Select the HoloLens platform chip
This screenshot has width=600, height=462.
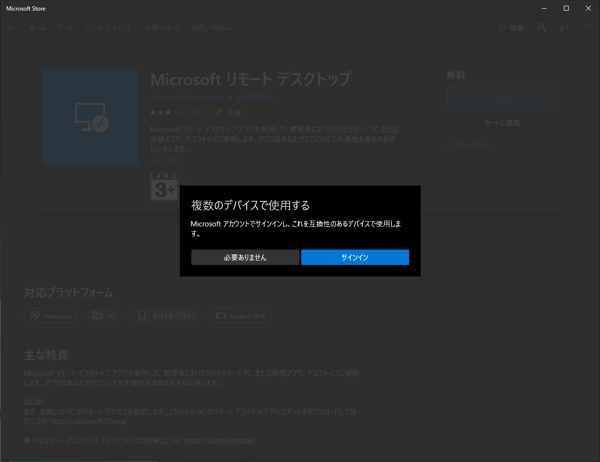[51, 316]
